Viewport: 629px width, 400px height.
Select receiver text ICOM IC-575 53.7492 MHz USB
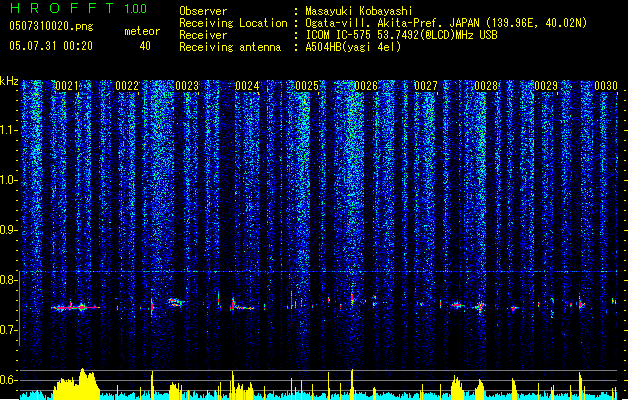(401, 35)
